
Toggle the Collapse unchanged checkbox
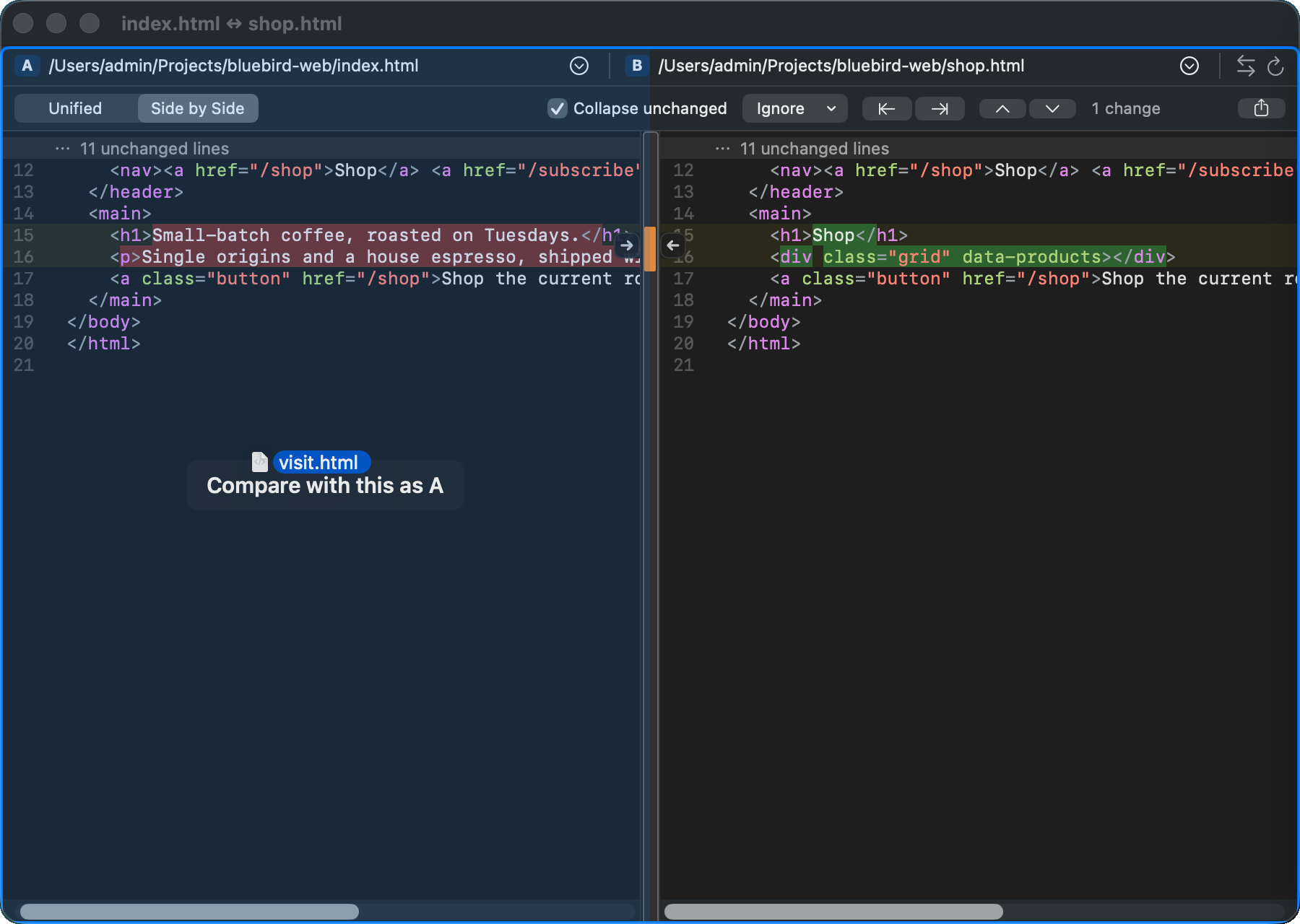tap(558, 108)
